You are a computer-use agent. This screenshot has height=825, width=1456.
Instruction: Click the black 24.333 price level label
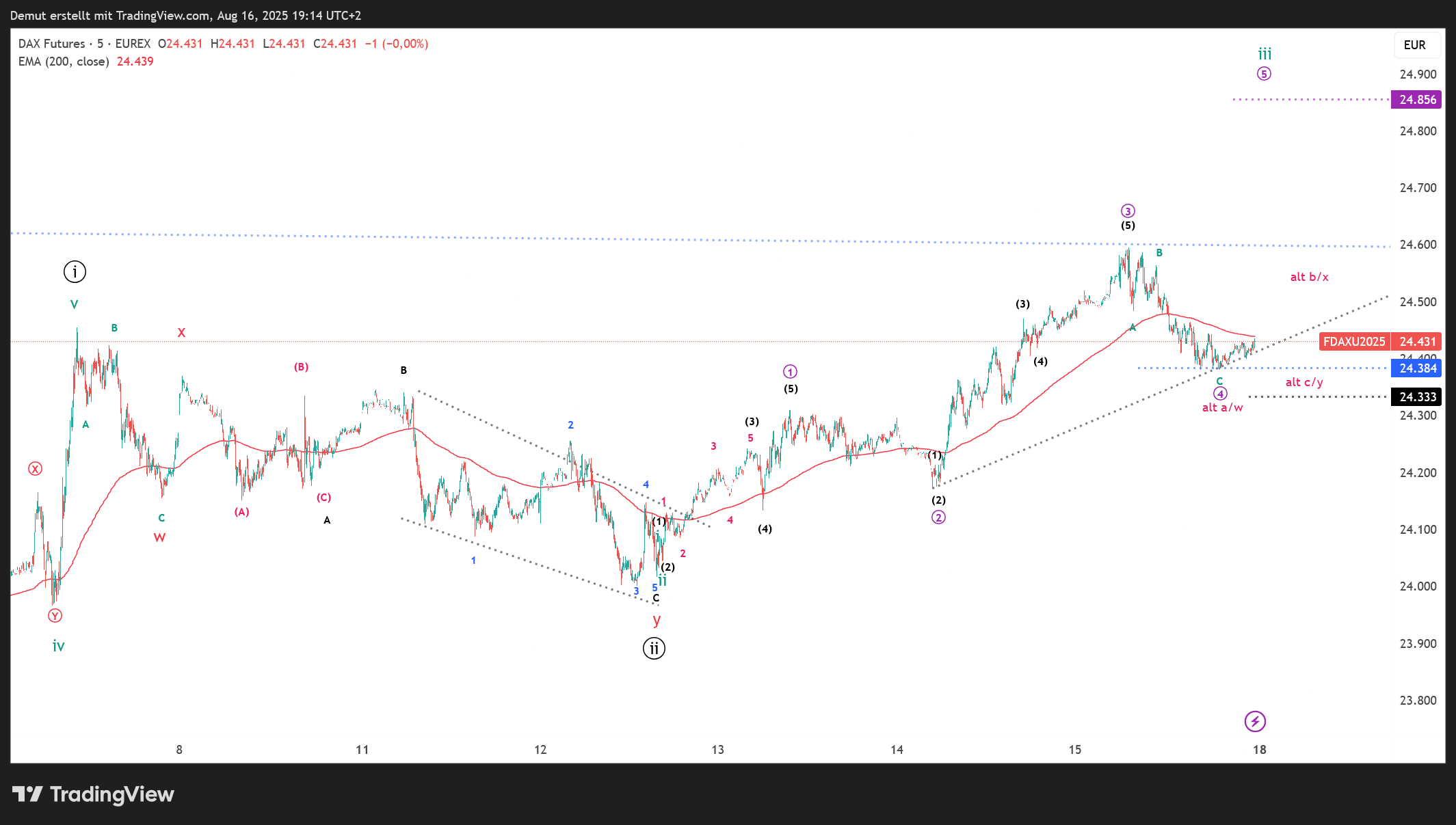click(x=1417, y=397)
